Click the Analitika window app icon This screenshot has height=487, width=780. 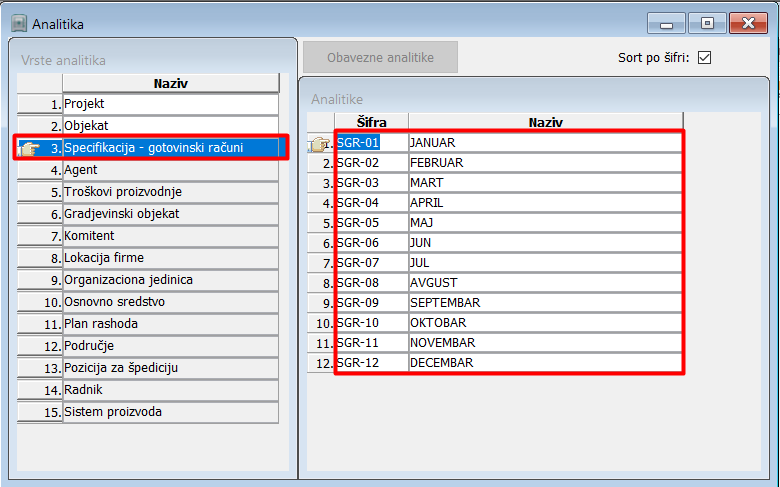[x=19, y=23]
